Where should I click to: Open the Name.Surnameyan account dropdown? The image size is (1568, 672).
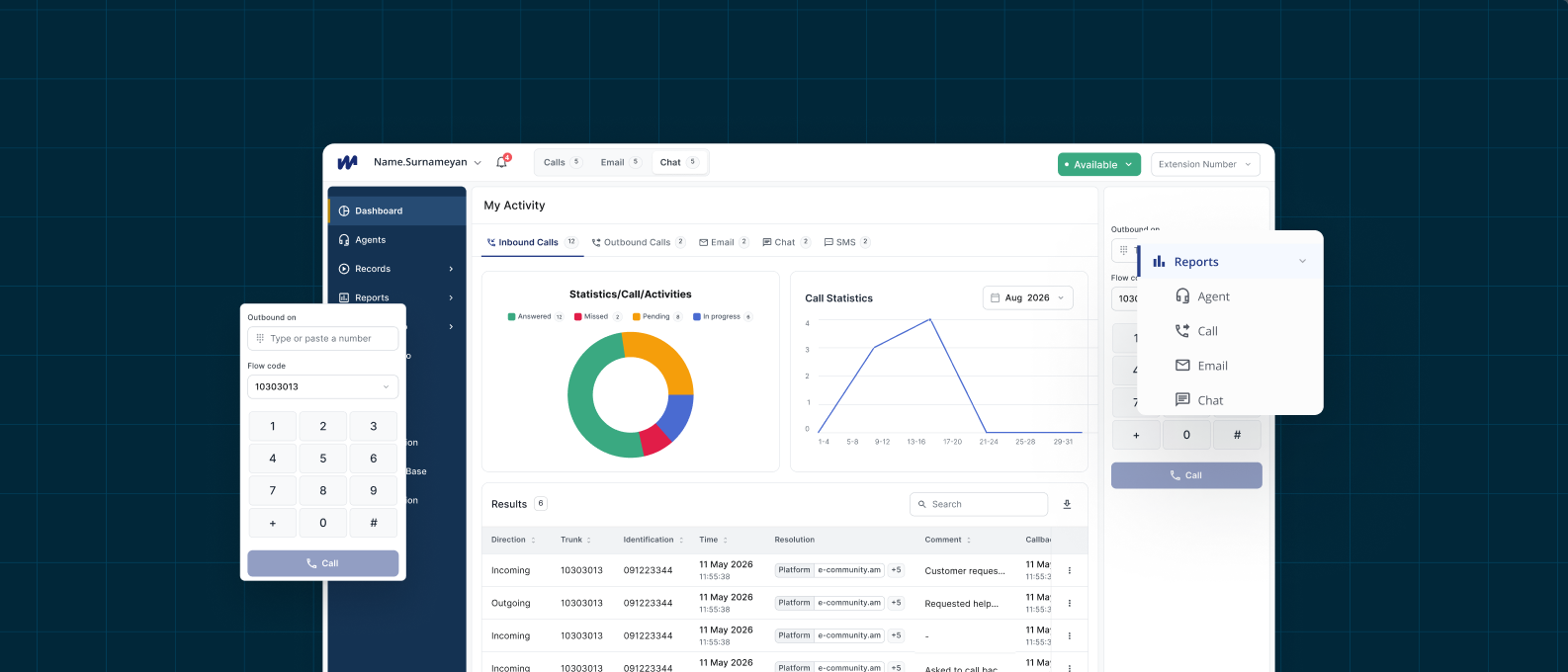(x=427, y=162)
